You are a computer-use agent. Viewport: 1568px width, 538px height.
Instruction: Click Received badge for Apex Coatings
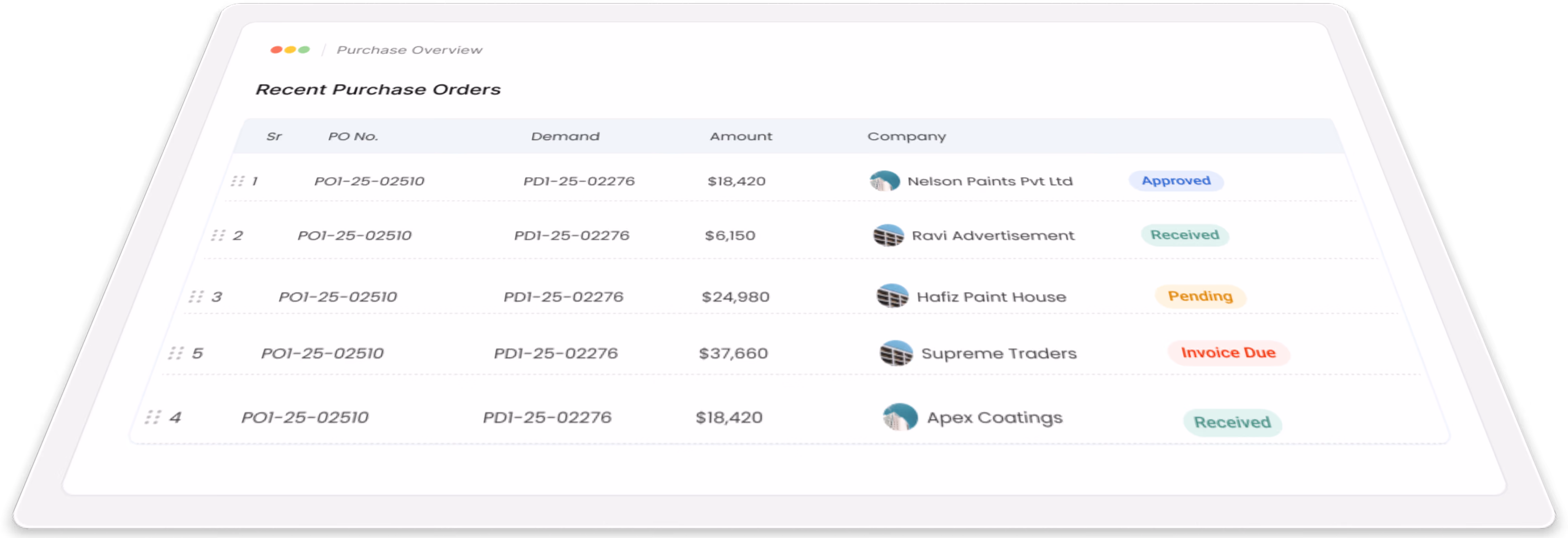(x=1232, y=422)
